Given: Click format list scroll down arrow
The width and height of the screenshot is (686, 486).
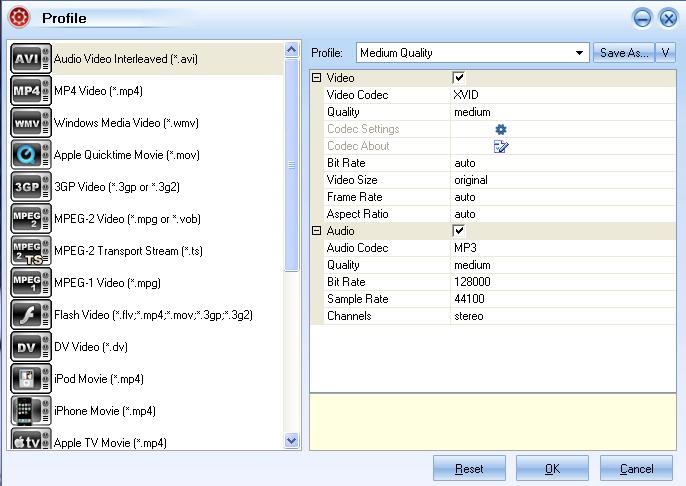Looking at the screenshot, I should 291,440.
